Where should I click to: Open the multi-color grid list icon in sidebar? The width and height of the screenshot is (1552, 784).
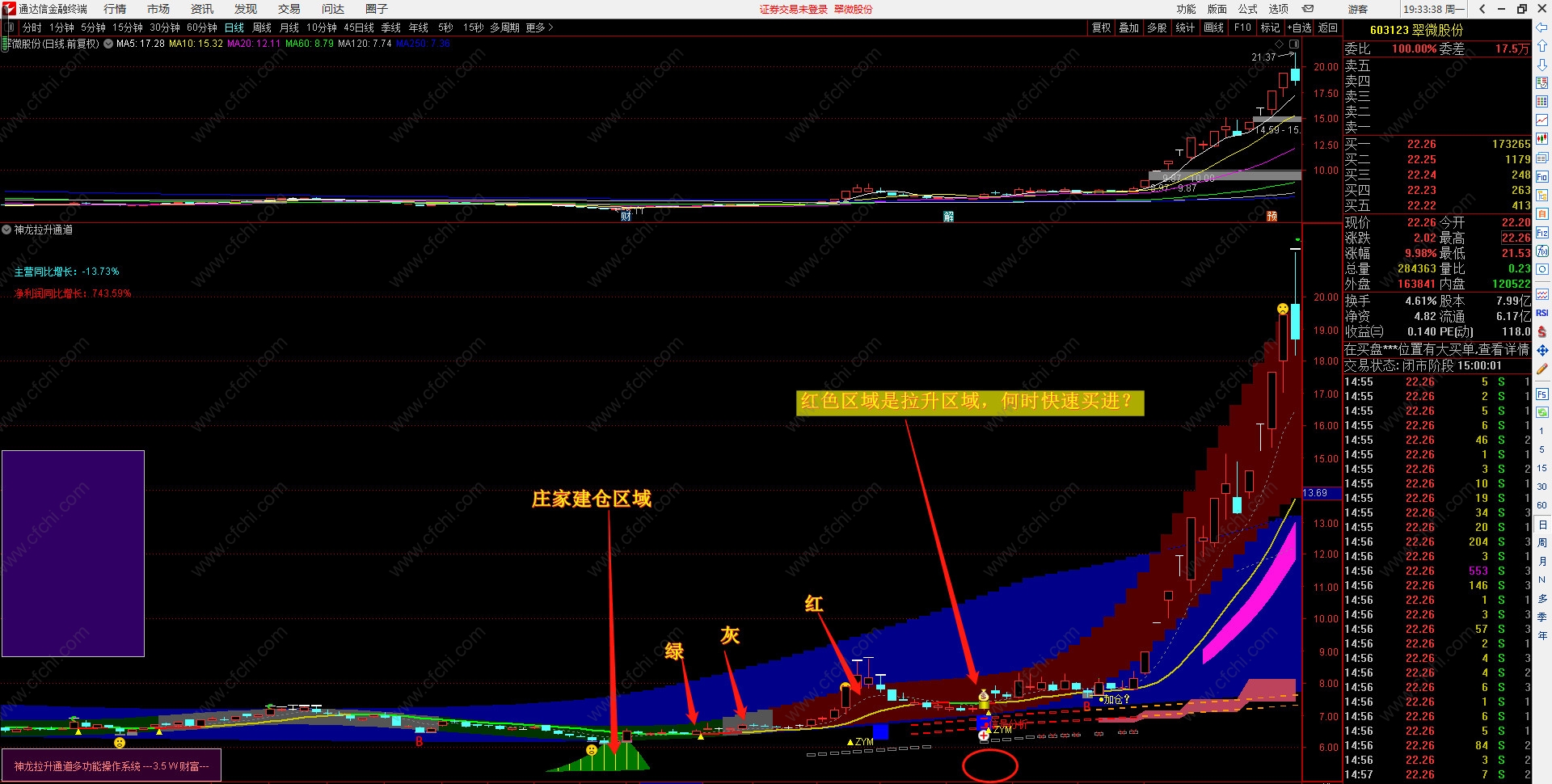(1542, 102)
